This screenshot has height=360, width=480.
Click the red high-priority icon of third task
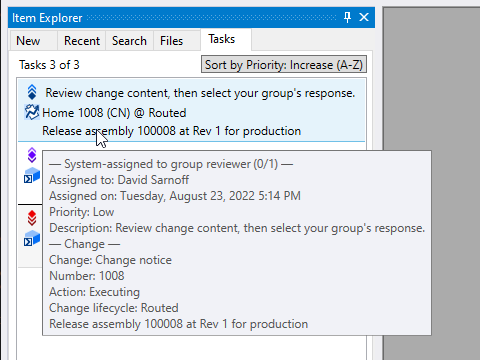32,218
